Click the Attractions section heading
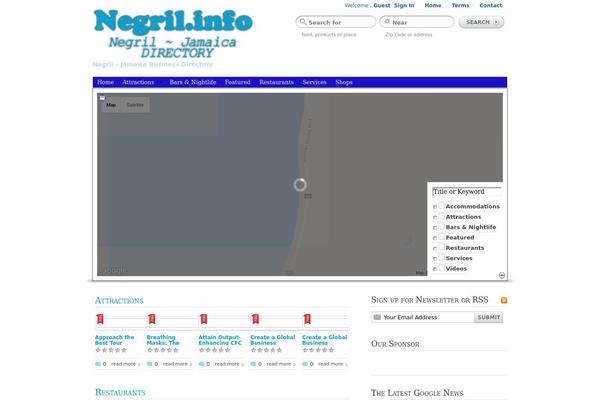The height and width of the screenshot is (400, 600). 119,300
